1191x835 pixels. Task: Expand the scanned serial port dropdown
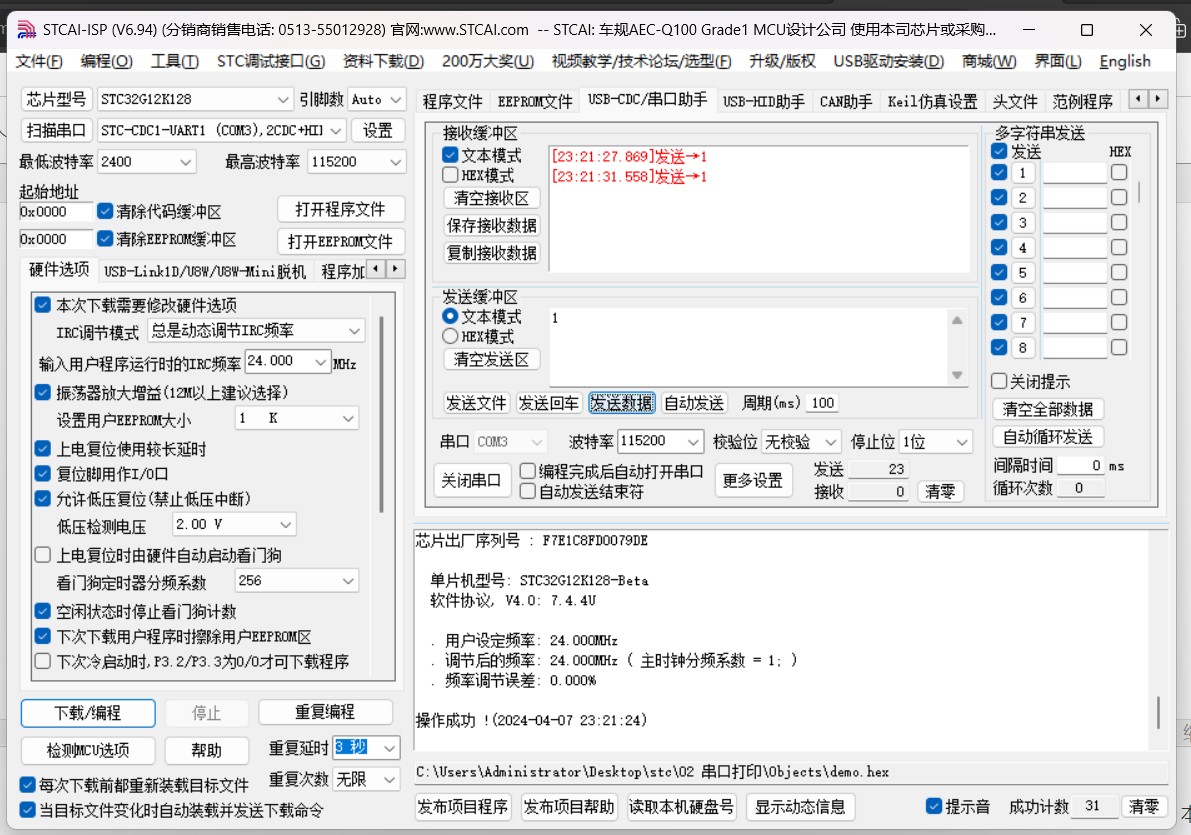[x=222, y=130]
